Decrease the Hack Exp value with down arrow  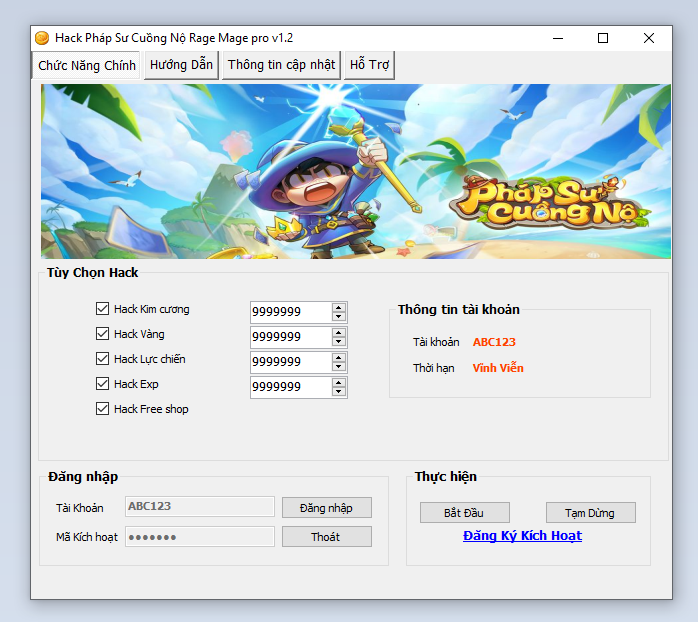339,392
